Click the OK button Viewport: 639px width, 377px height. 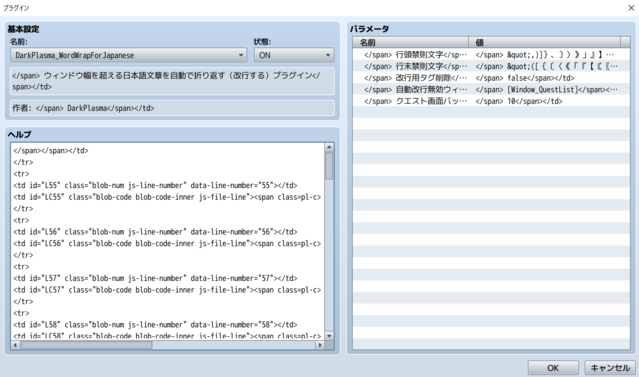pos(553,368)
